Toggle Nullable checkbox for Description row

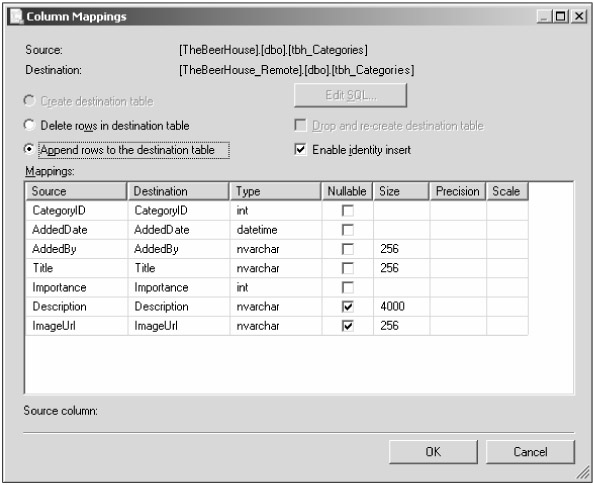coord(348,306)
